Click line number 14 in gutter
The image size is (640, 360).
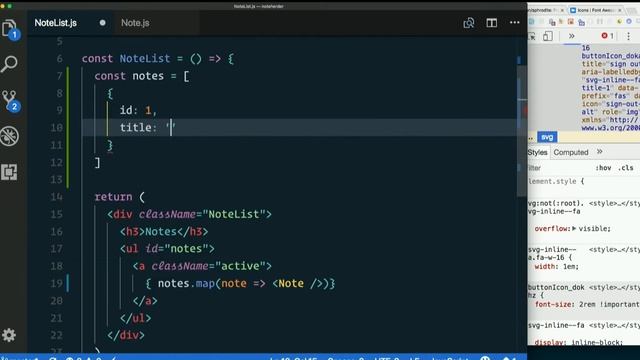[x=57, y=197]
